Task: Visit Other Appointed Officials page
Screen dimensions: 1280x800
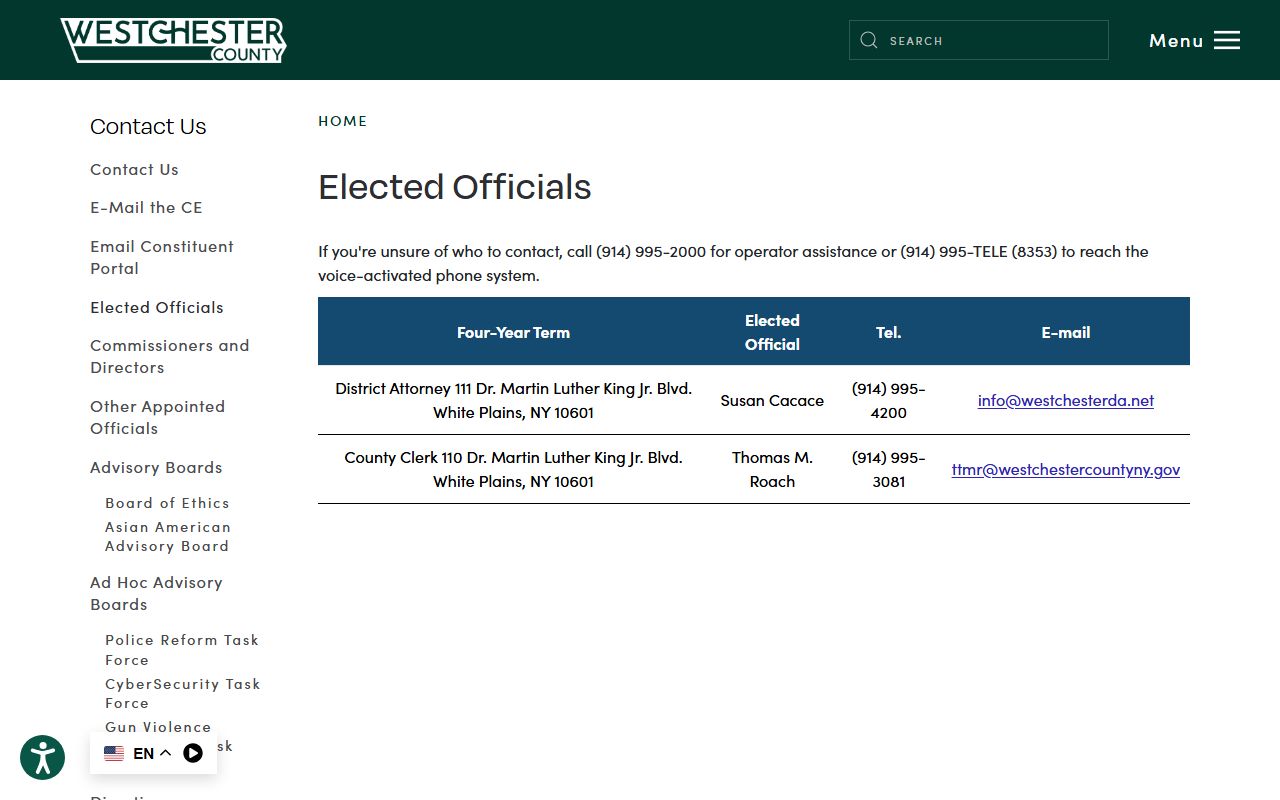Action: 158,417
